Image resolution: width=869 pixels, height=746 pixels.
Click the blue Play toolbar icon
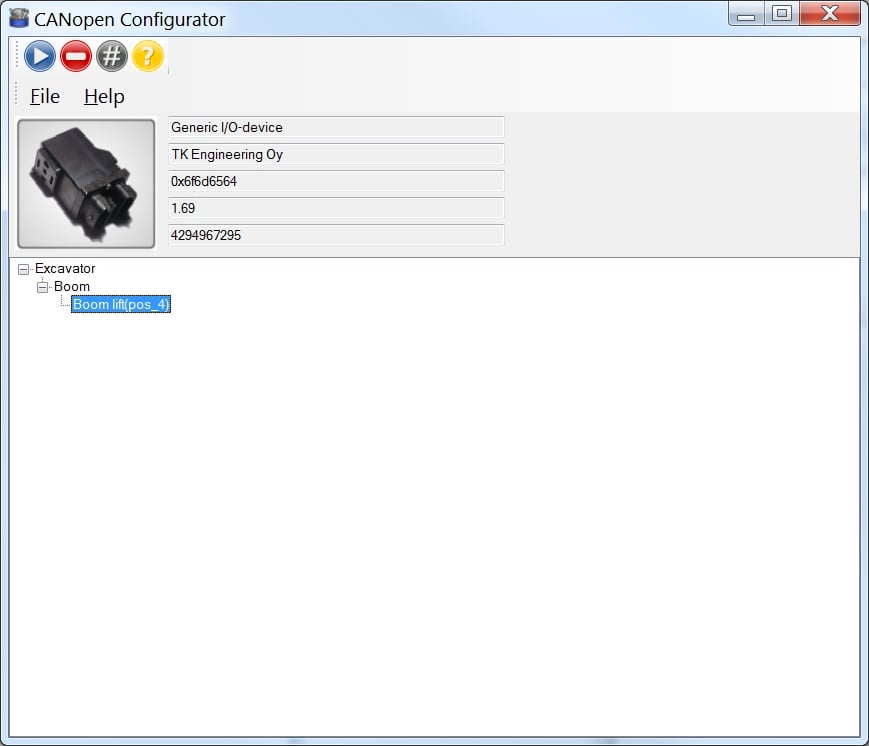tap(39, 56)
